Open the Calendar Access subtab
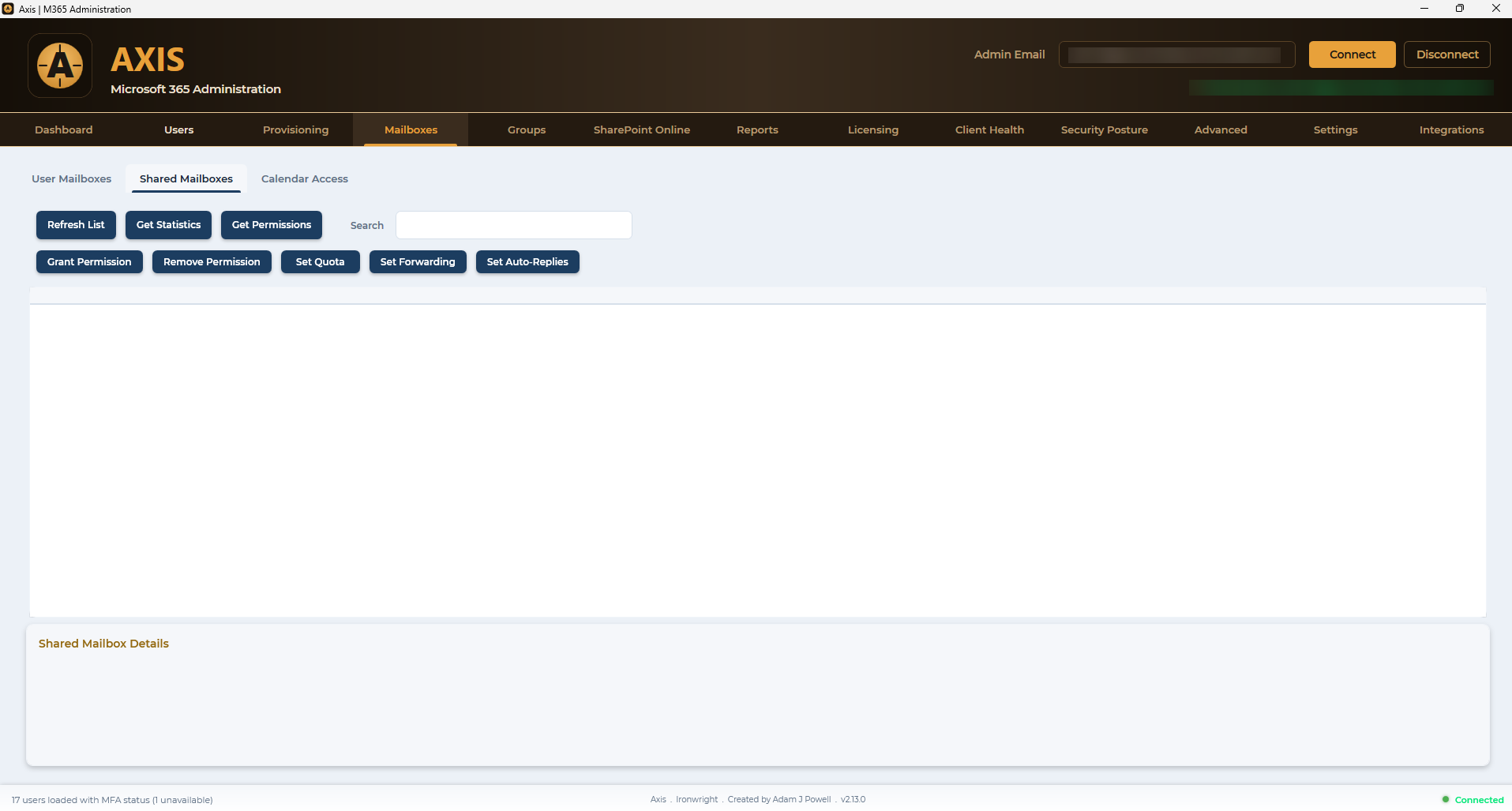 [305, 178]
